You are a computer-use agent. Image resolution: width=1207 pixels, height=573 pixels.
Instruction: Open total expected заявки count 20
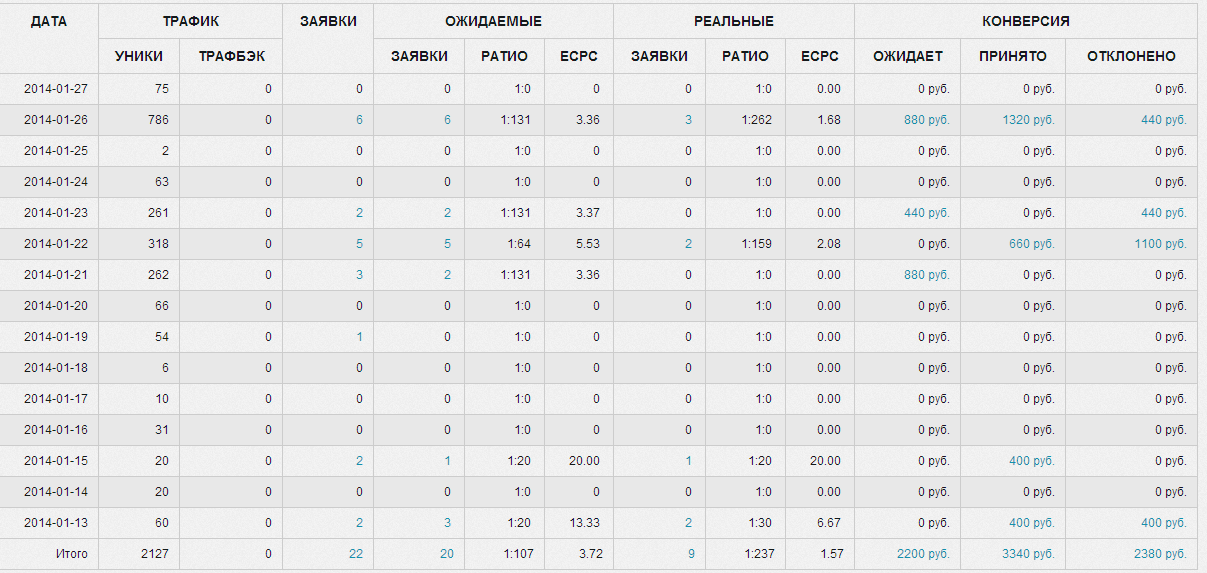pyautogui.click(x=446, y=554)
